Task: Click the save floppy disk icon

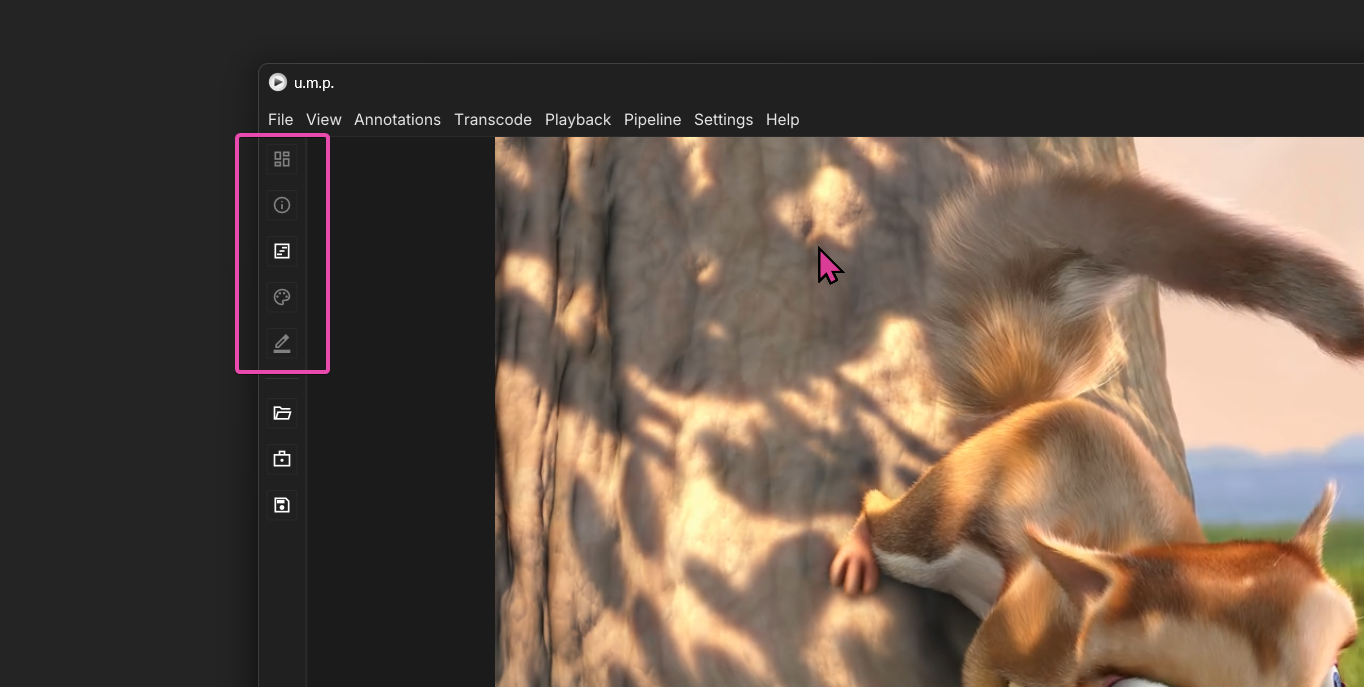Action: click(x=282, y=505)
